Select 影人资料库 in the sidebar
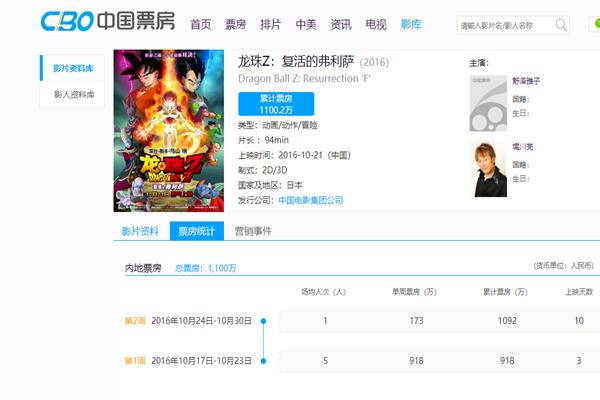The height and width of the screenshot is (400, 600). click(x=73, y=95)
